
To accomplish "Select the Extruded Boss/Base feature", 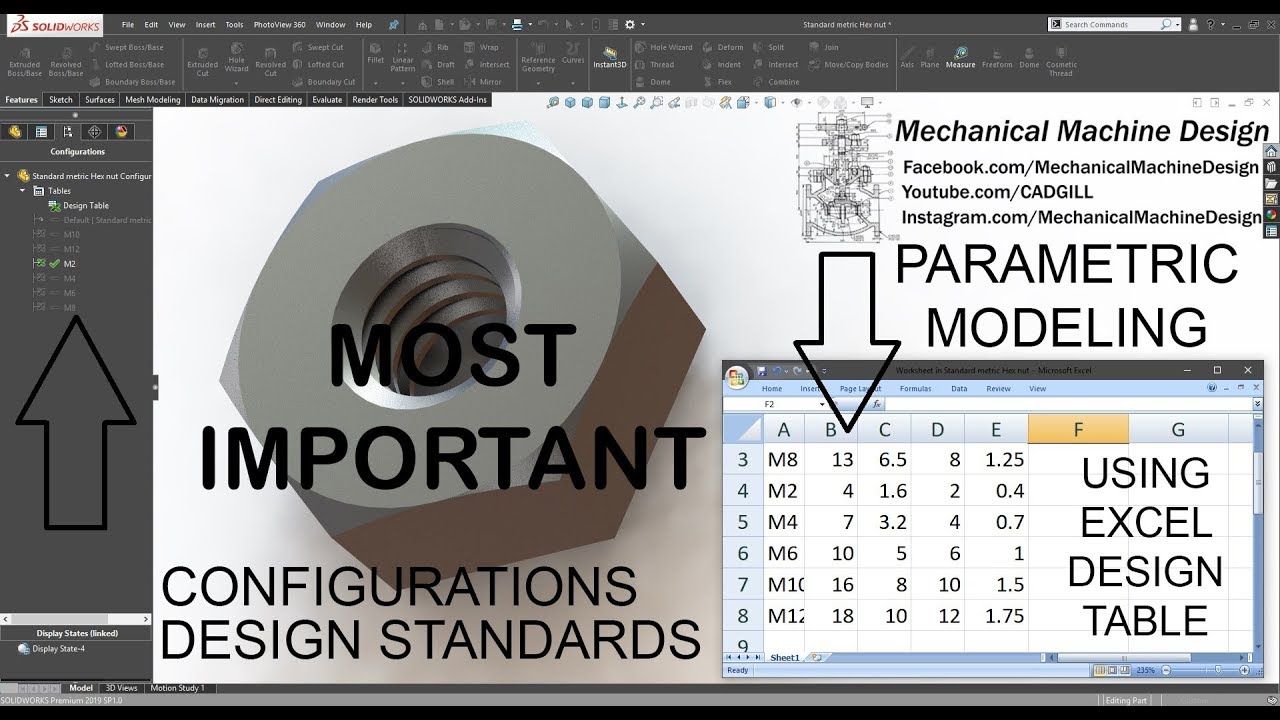I will point(25,60).
